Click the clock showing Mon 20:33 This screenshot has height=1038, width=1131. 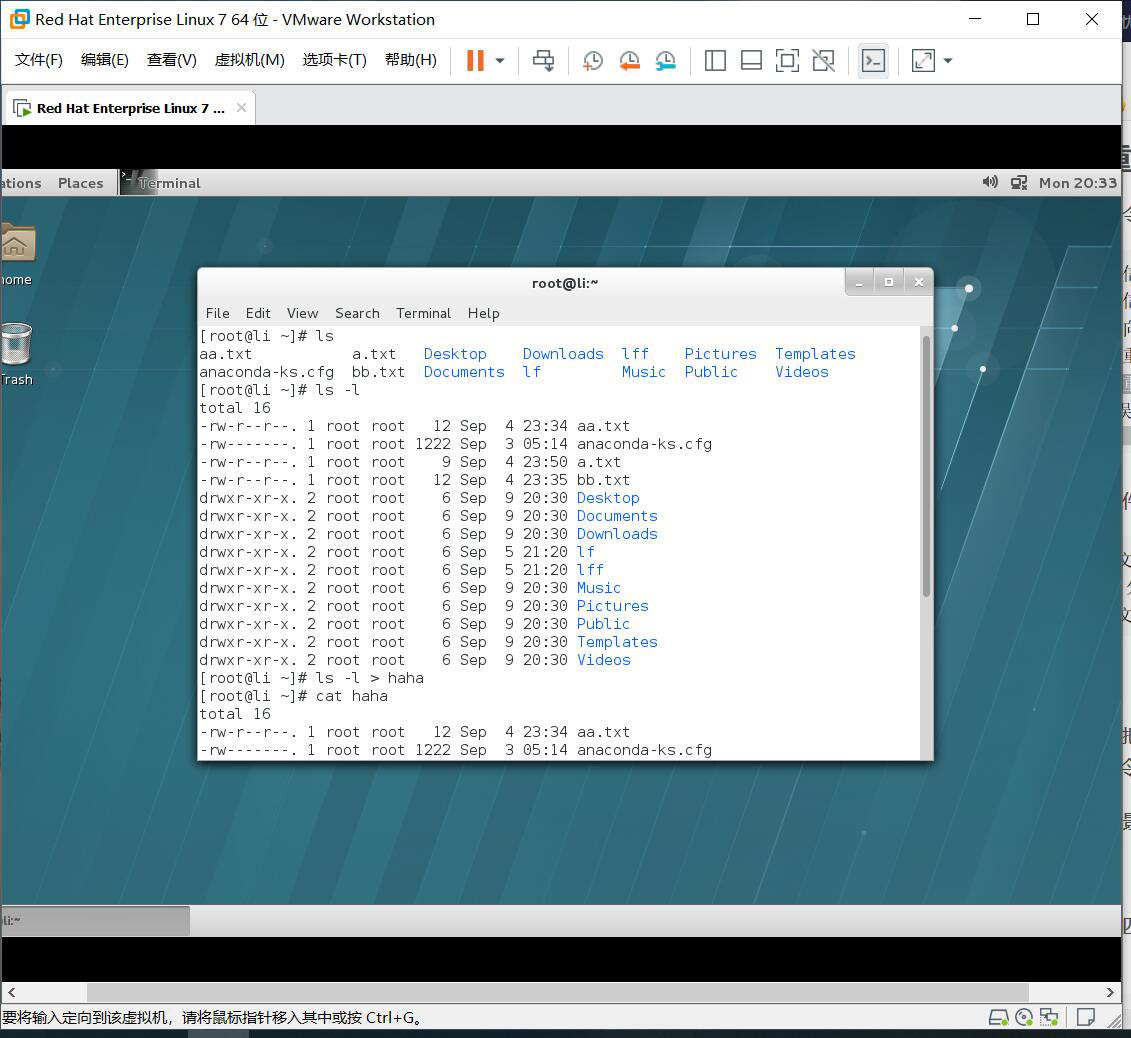point(1078,183)
